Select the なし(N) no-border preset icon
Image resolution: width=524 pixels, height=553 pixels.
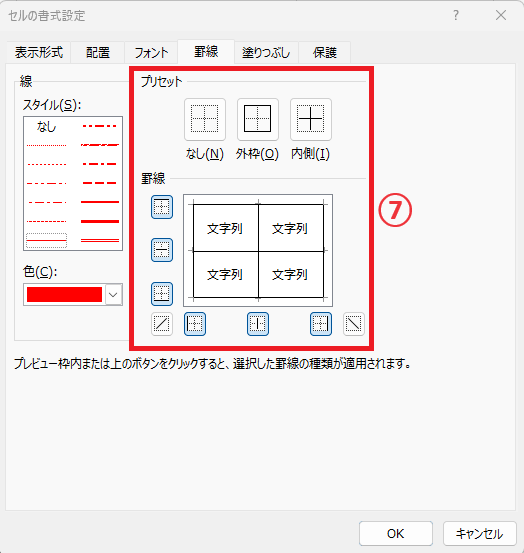205,119
